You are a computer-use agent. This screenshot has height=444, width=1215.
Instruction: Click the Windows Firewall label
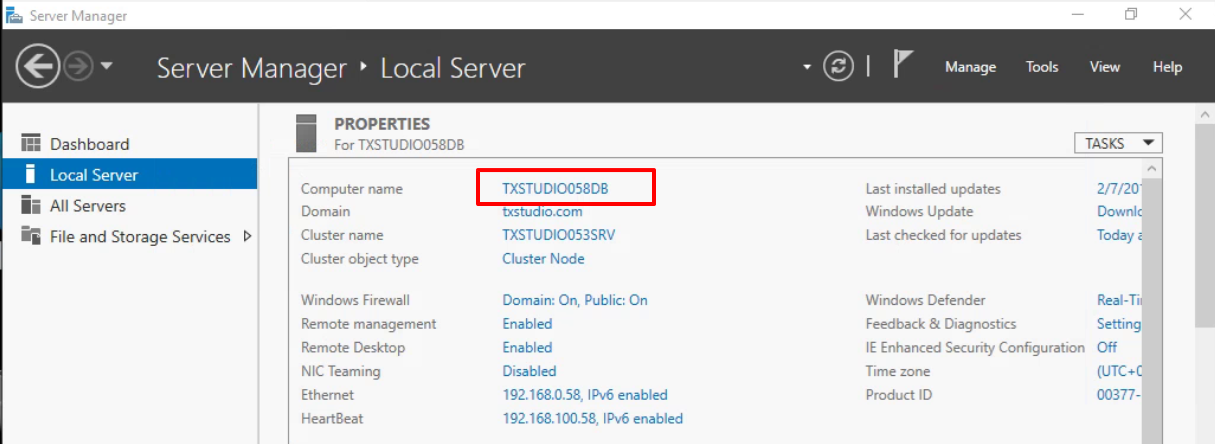click(x=355, y=300)
